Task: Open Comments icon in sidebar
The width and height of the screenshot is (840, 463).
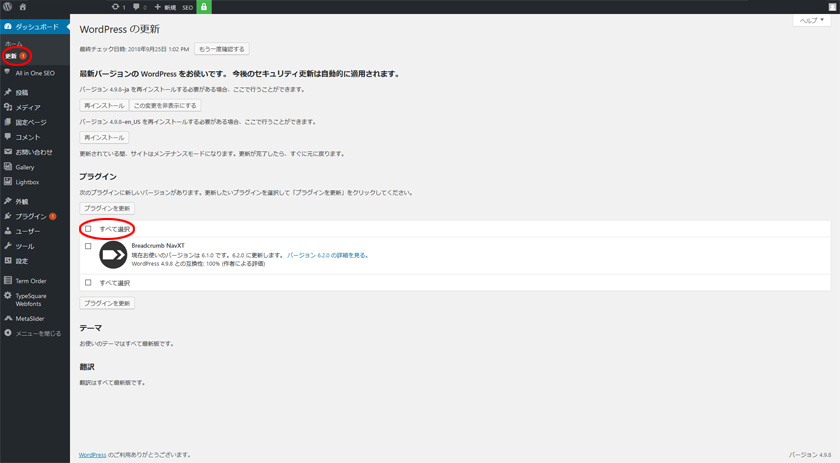Action: pos(8,137)
